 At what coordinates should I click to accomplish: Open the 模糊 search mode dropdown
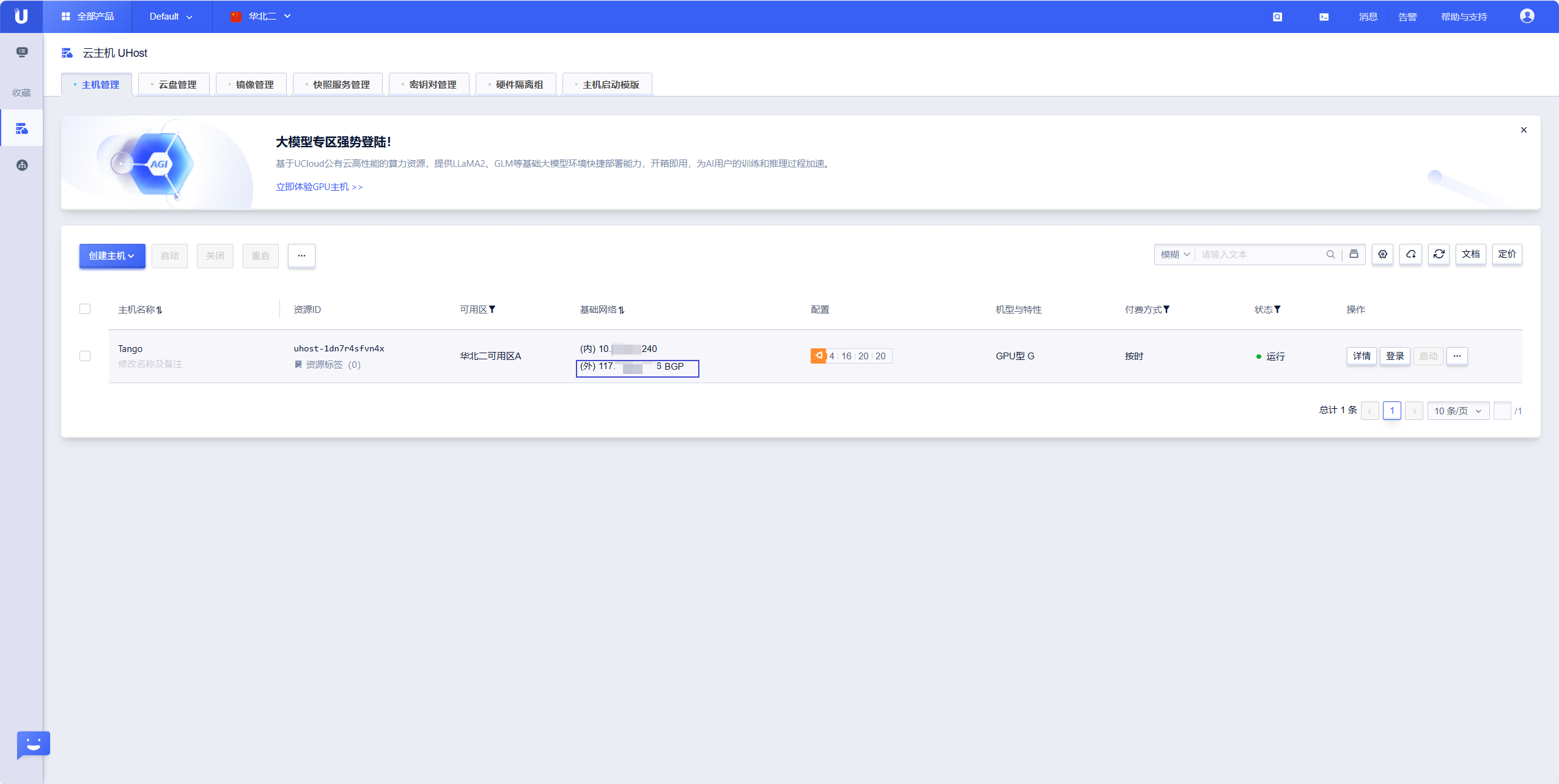click(x=1175, y=254)
